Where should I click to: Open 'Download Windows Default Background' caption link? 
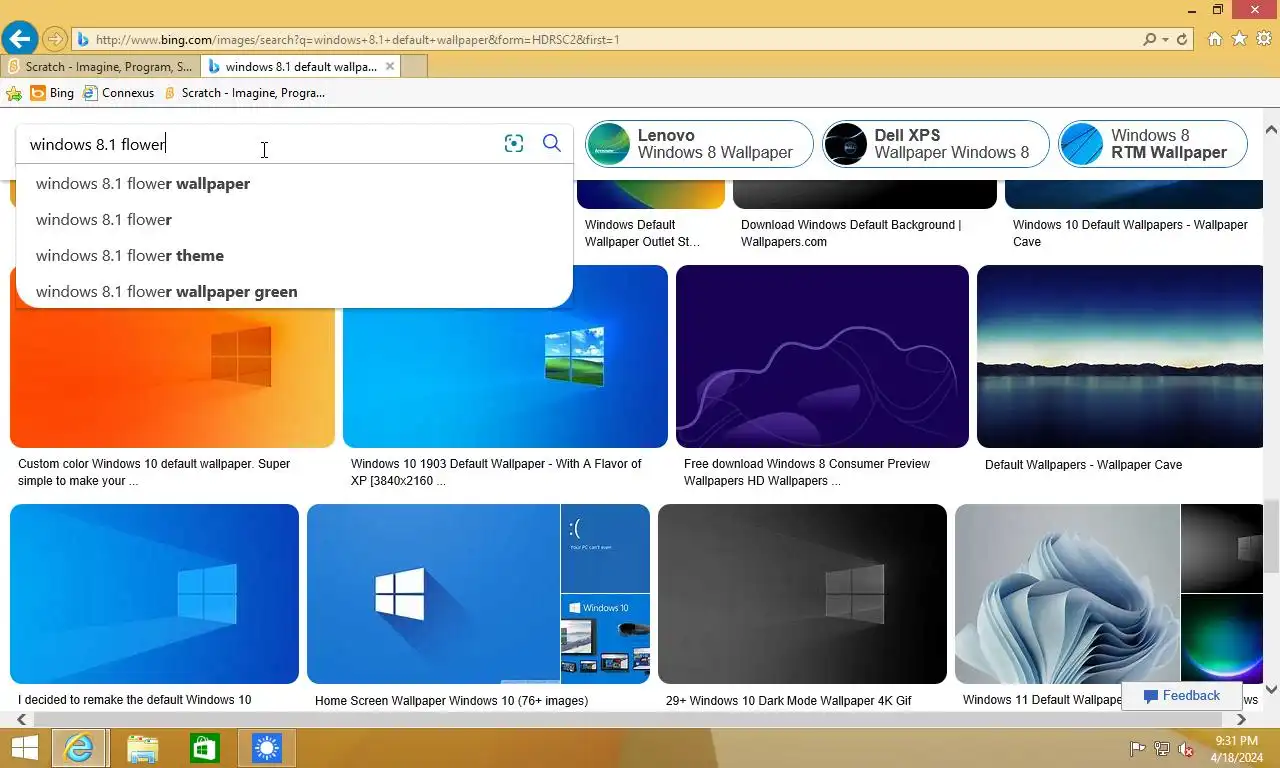click(x=851, y=233)
